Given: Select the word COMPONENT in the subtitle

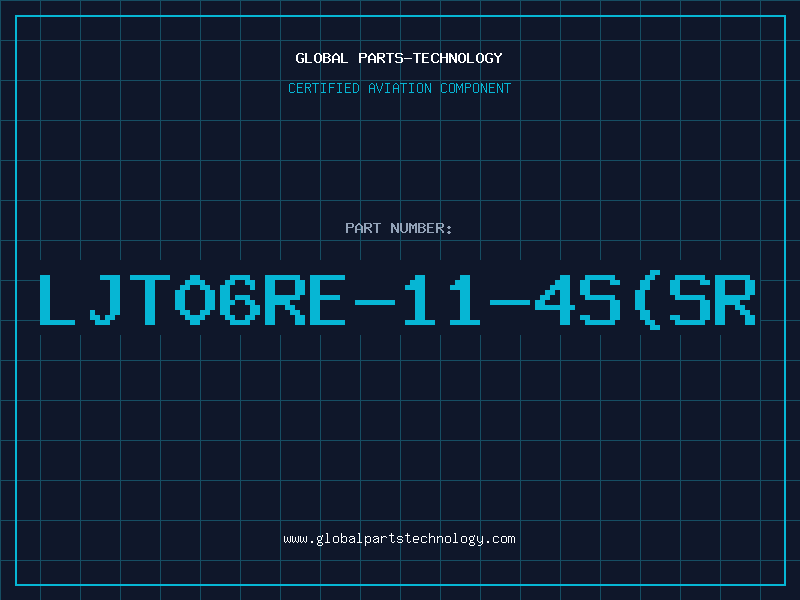Looking at the screenshot, I should tap(476, 88).
